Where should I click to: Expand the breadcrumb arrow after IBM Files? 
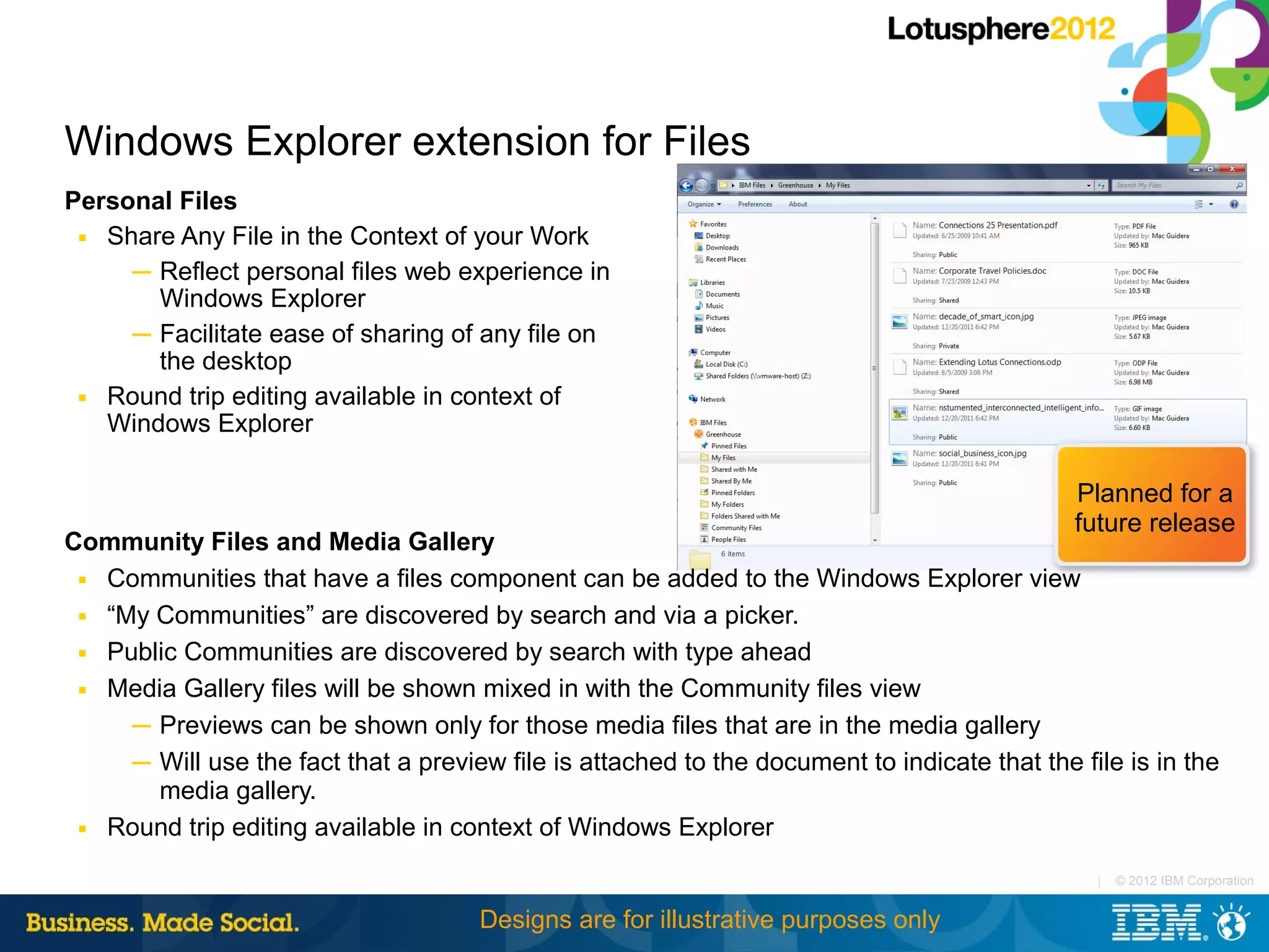coord(772,185)
